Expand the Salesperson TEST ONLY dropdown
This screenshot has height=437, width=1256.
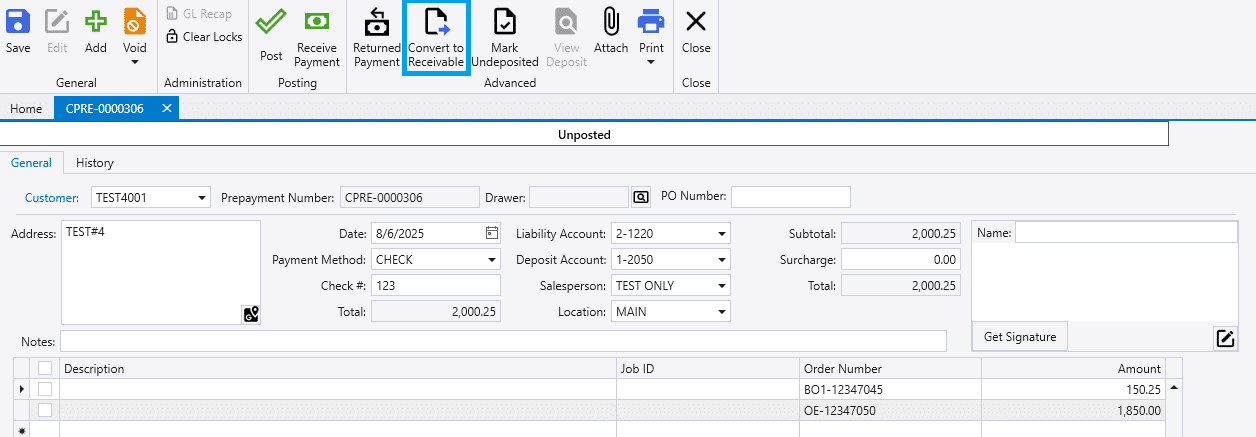pyautogui.click(x=722, y=285)
